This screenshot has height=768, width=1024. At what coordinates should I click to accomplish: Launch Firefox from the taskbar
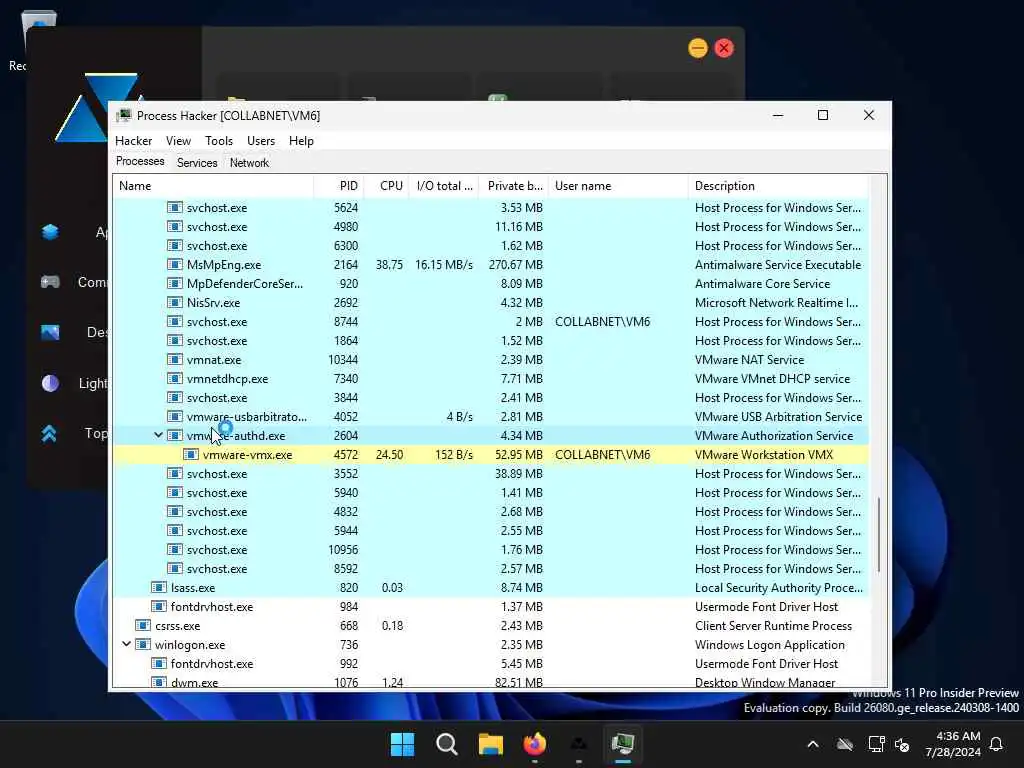pos(534,744)
